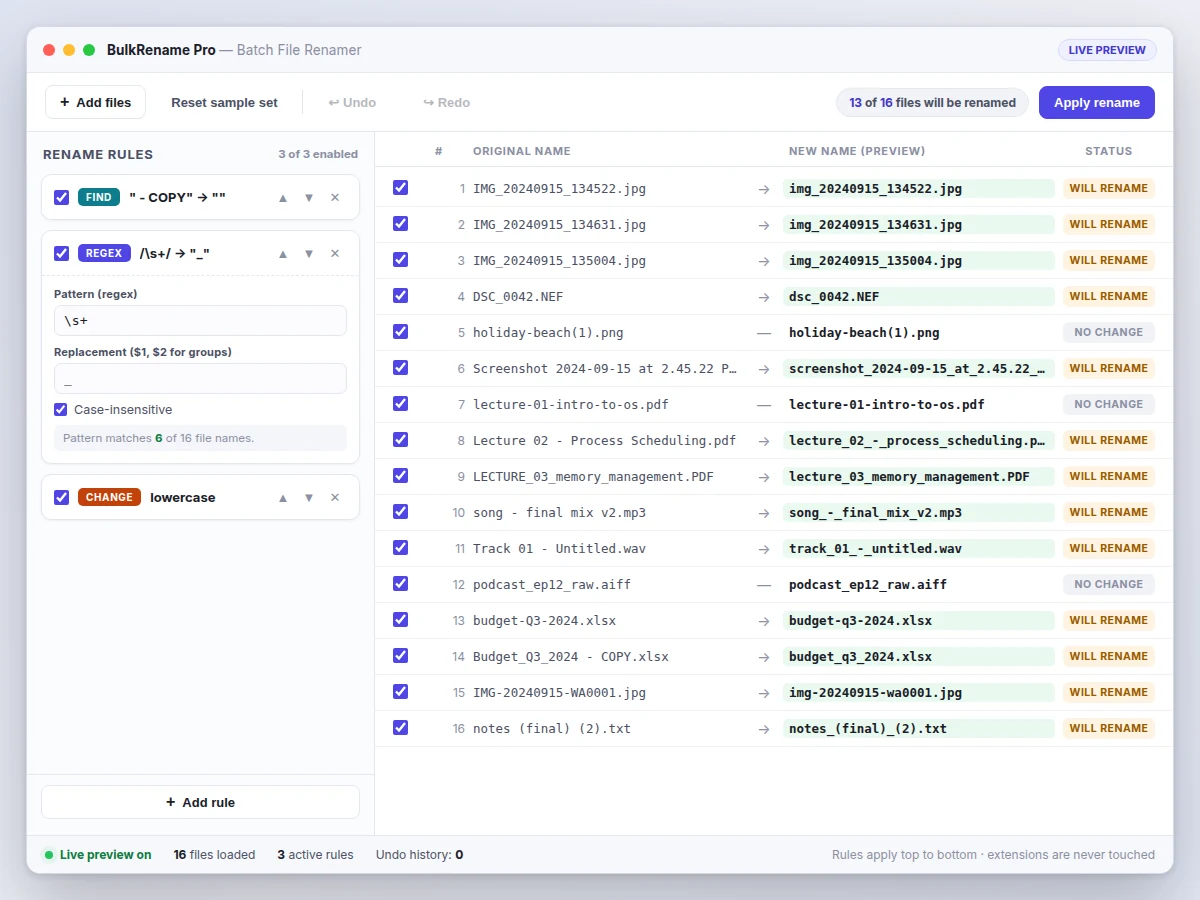The height and width of the screenshot is (900, 1200).
Task: Toggle the Case-insensitive checkbox
Action: [x=61, y=410]
